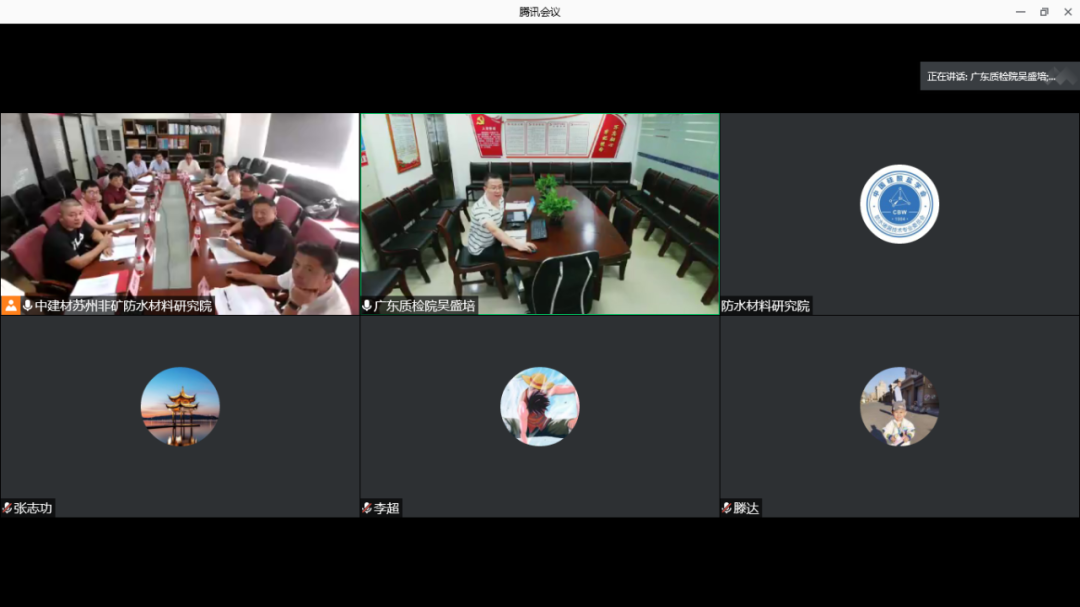Select the CBM logo avatar of 防水材料研究院
Screen dimensions: 1080x607
[899, 204]
